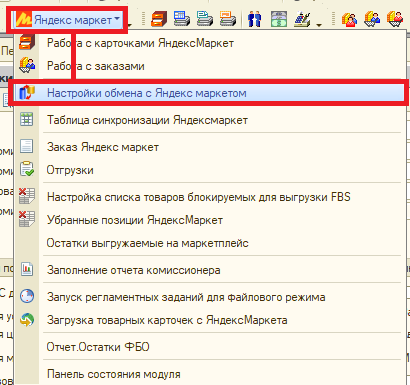
Task: Click the chart report icon beside Заполнение отчета
Action: pos(27,269)
